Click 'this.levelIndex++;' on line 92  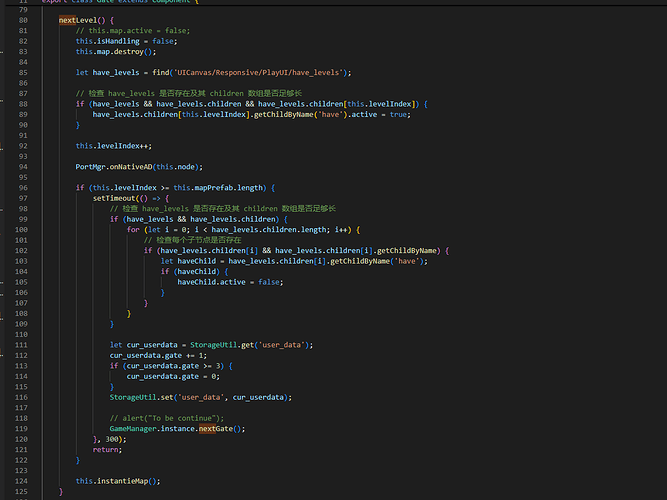point(114,146)
